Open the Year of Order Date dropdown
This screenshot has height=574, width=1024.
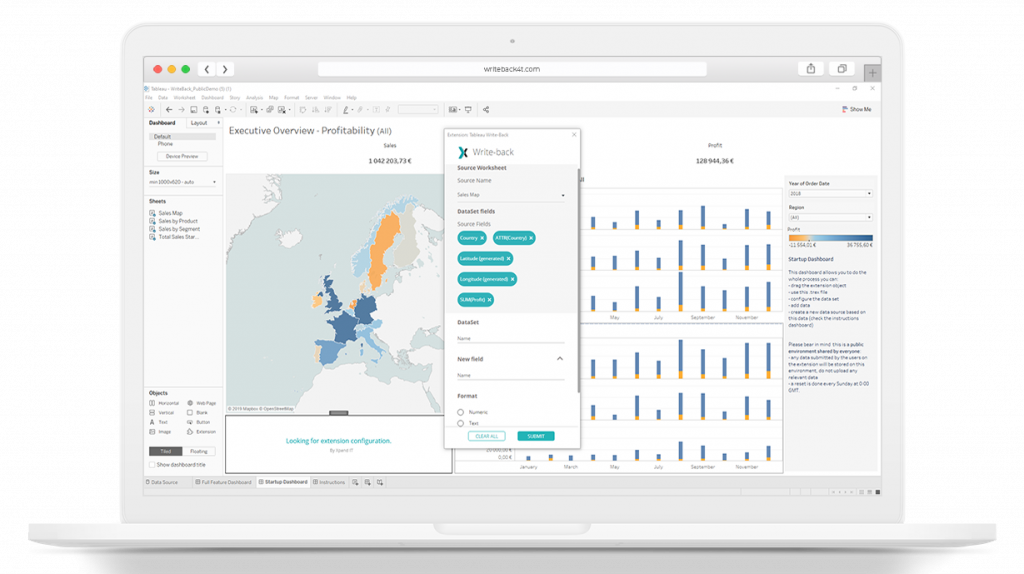(830, 193)
